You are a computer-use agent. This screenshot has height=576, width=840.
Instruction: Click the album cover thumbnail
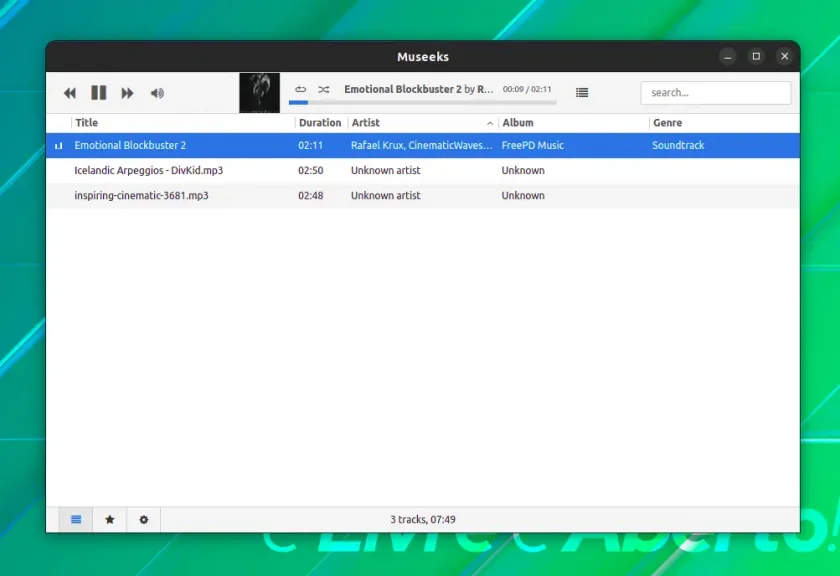259,93
